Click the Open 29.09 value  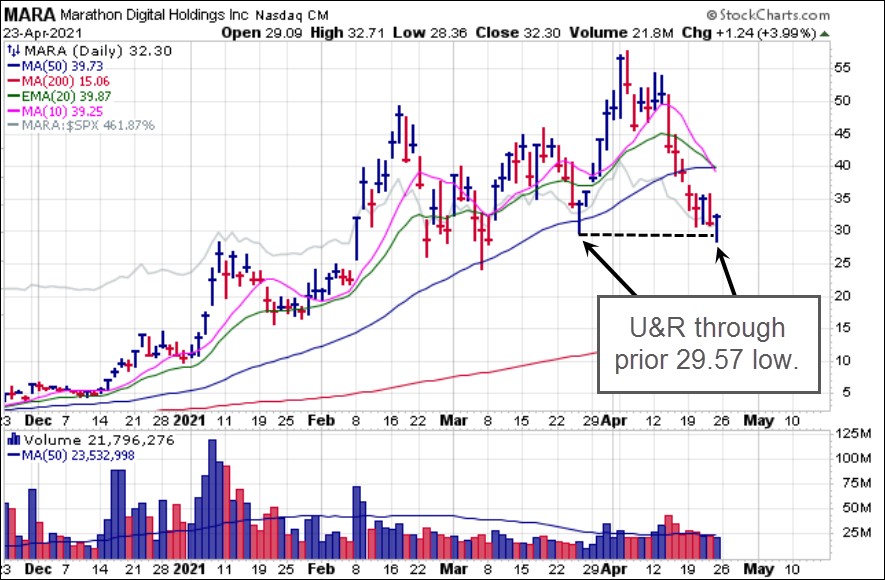263,33
